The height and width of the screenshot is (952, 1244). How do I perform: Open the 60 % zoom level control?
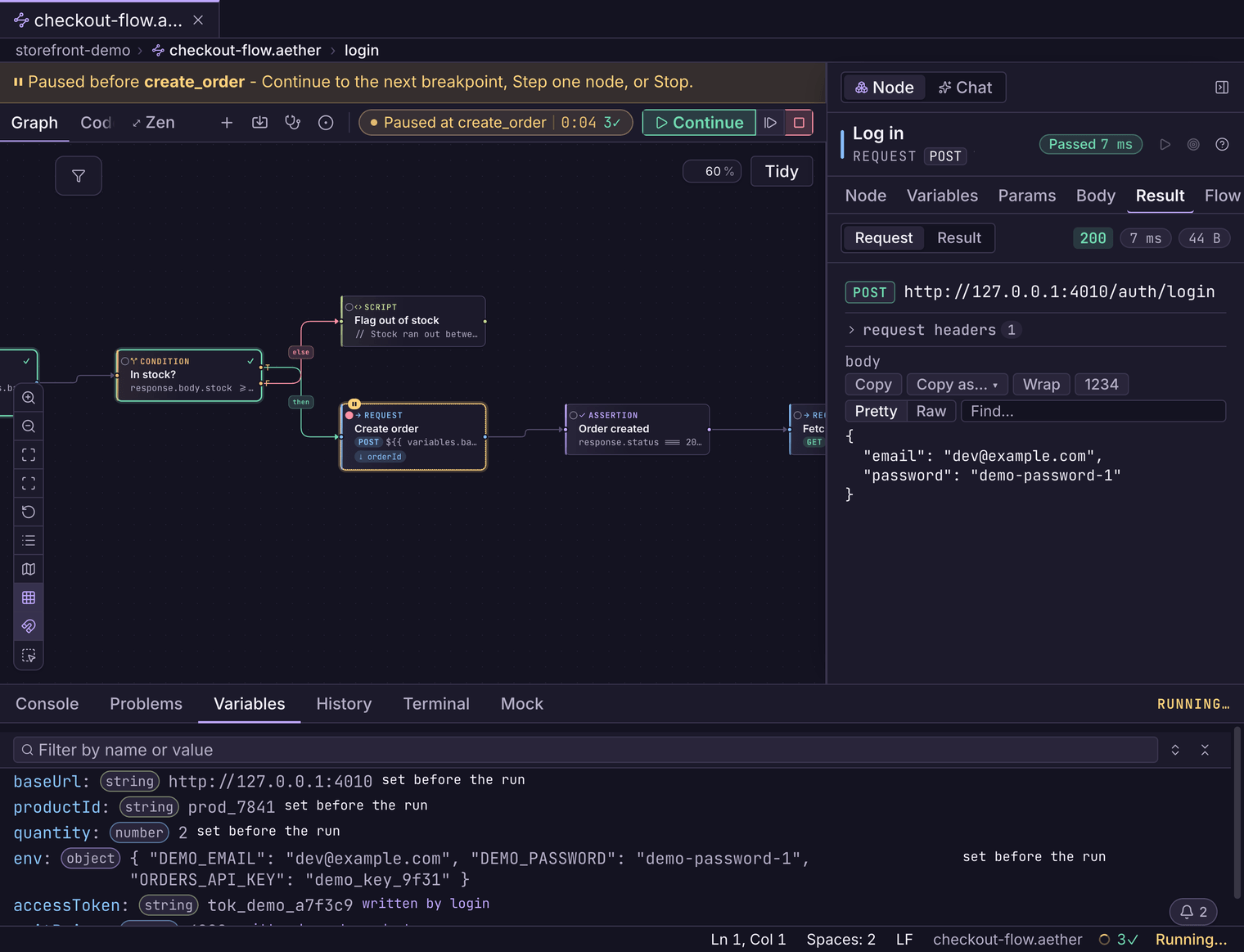(x=712, y=171)
